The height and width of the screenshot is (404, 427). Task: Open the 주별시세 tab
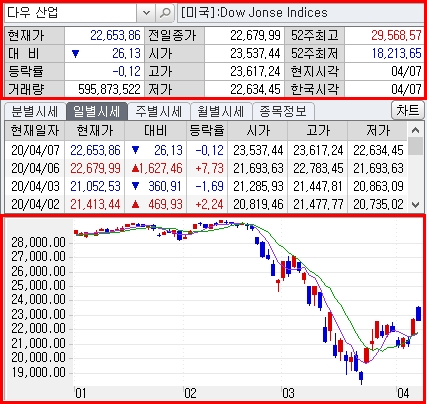[x=159, y=111]
